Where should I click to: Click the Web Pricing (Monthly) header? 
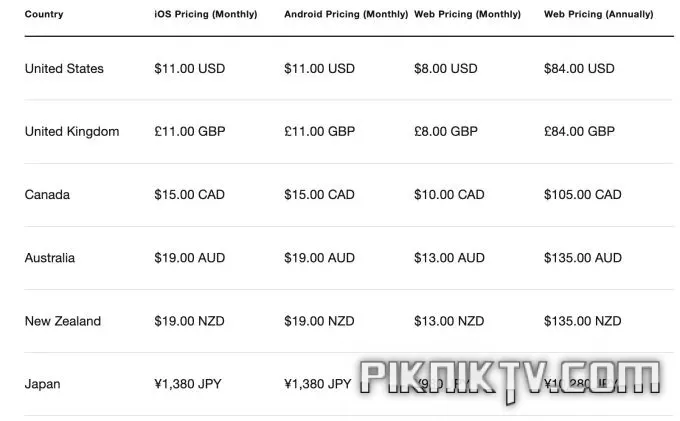coord(467,14)
